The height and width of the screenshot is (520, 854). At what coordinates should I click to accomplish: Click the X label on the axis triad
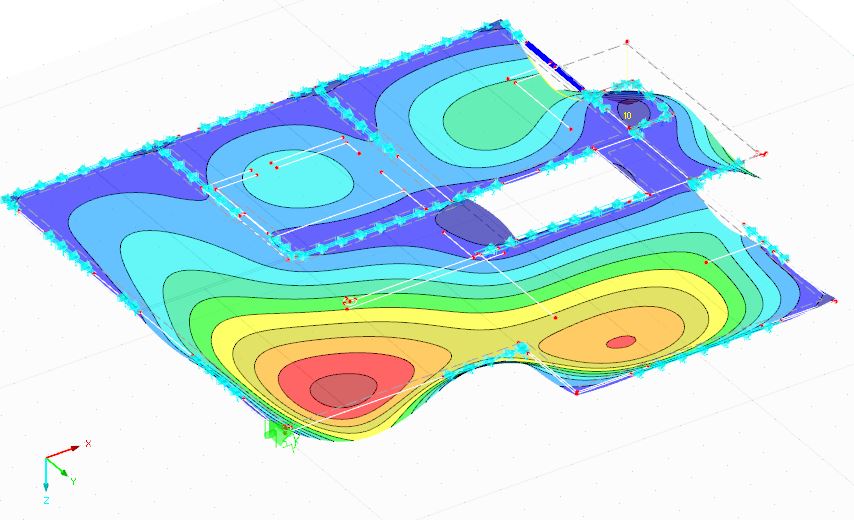pyautogui.click(x=88, y=444)
